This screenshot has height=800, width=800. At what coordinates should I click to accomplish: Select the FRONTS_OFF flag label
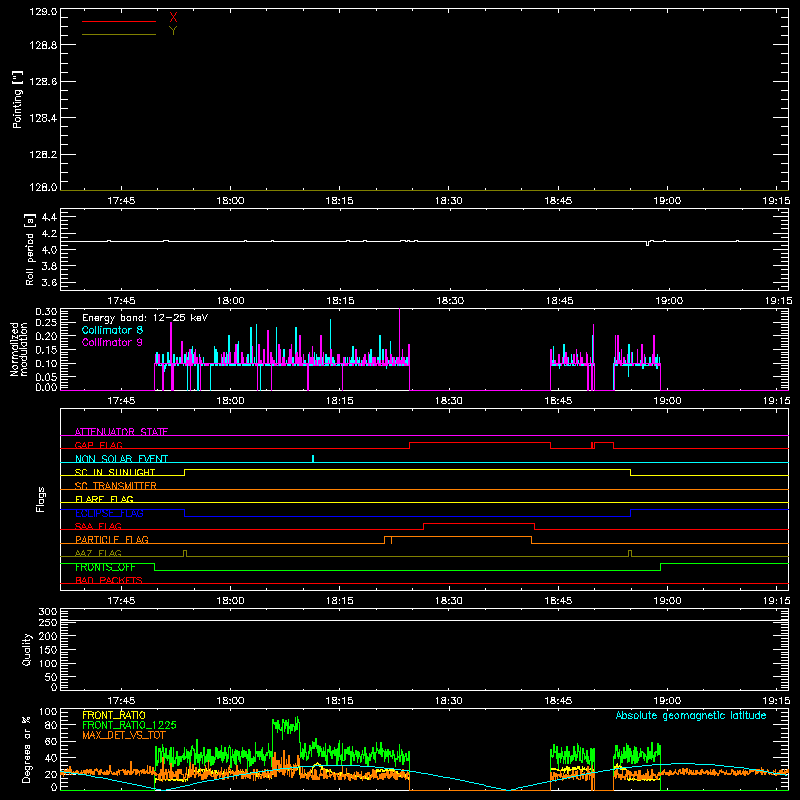(x=105, y=567)
